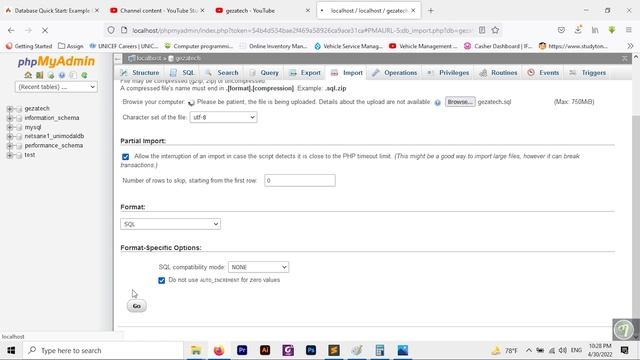Viewport: 640px width, 360px height.
Task: Open the Routines tab
Action: point(498,73)
